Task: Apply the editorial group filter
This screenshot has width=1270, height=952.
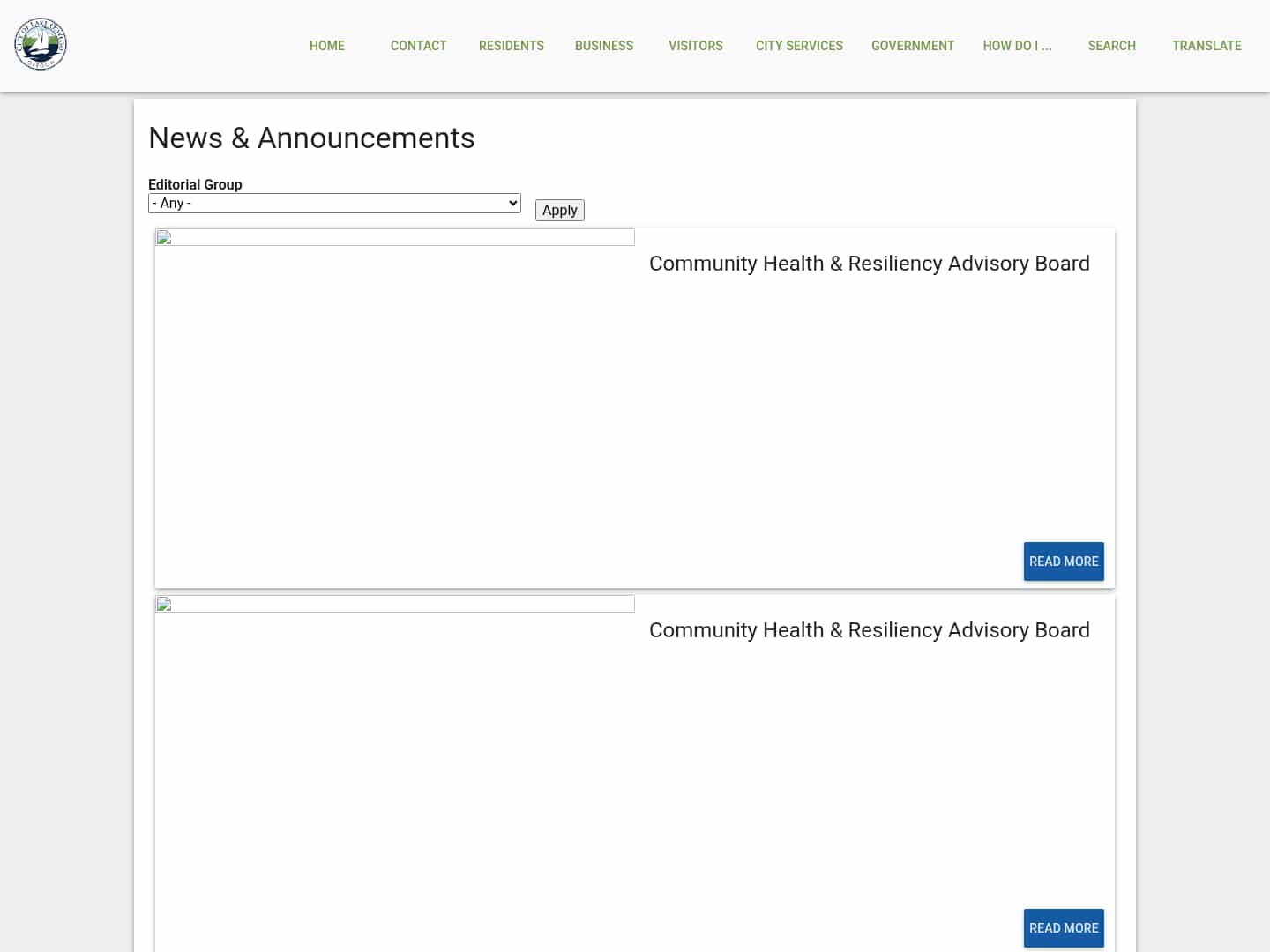Action: [x=559, y=210]
